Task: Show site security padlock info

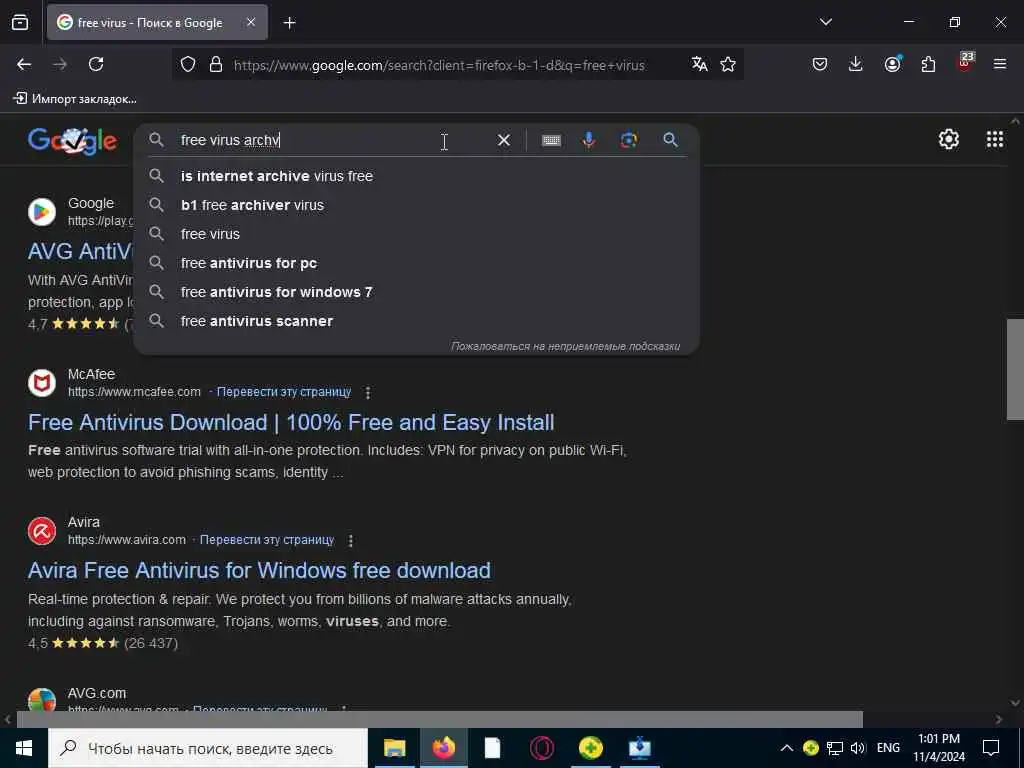Action: pos(216,64)
